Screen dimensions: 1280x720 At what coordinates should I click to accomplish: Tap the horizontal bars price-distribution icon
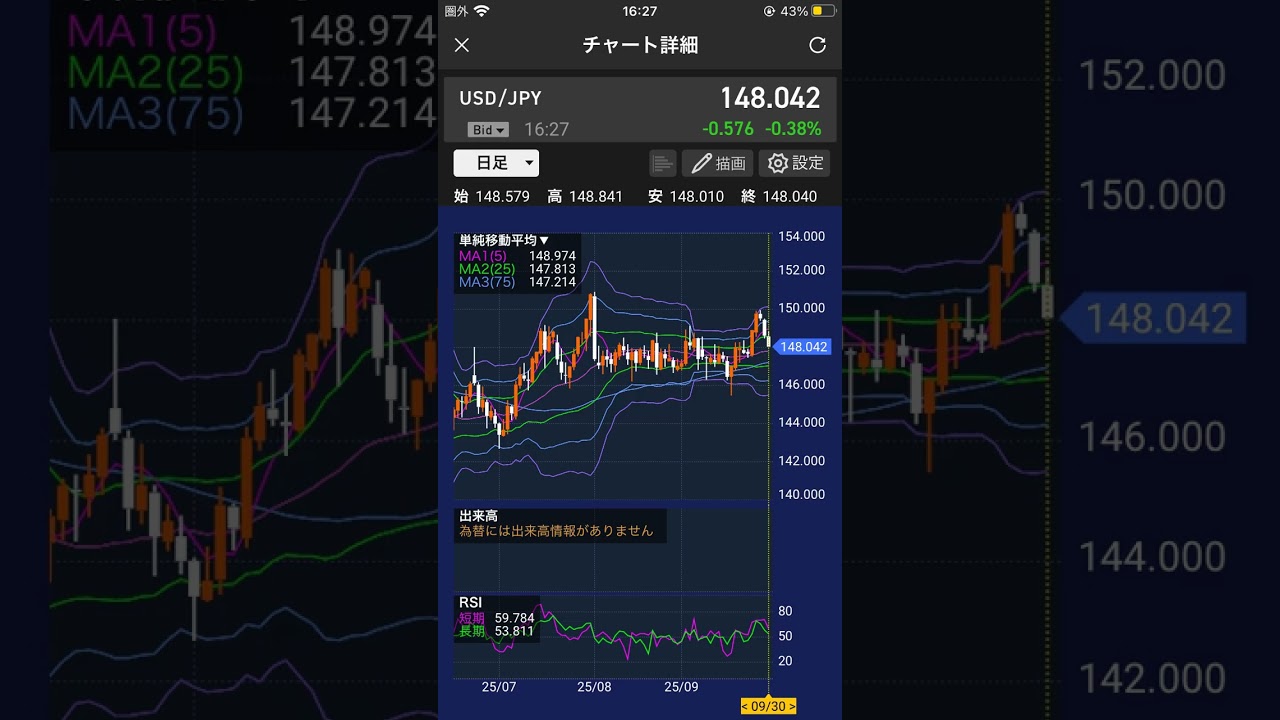coord(662,163)
